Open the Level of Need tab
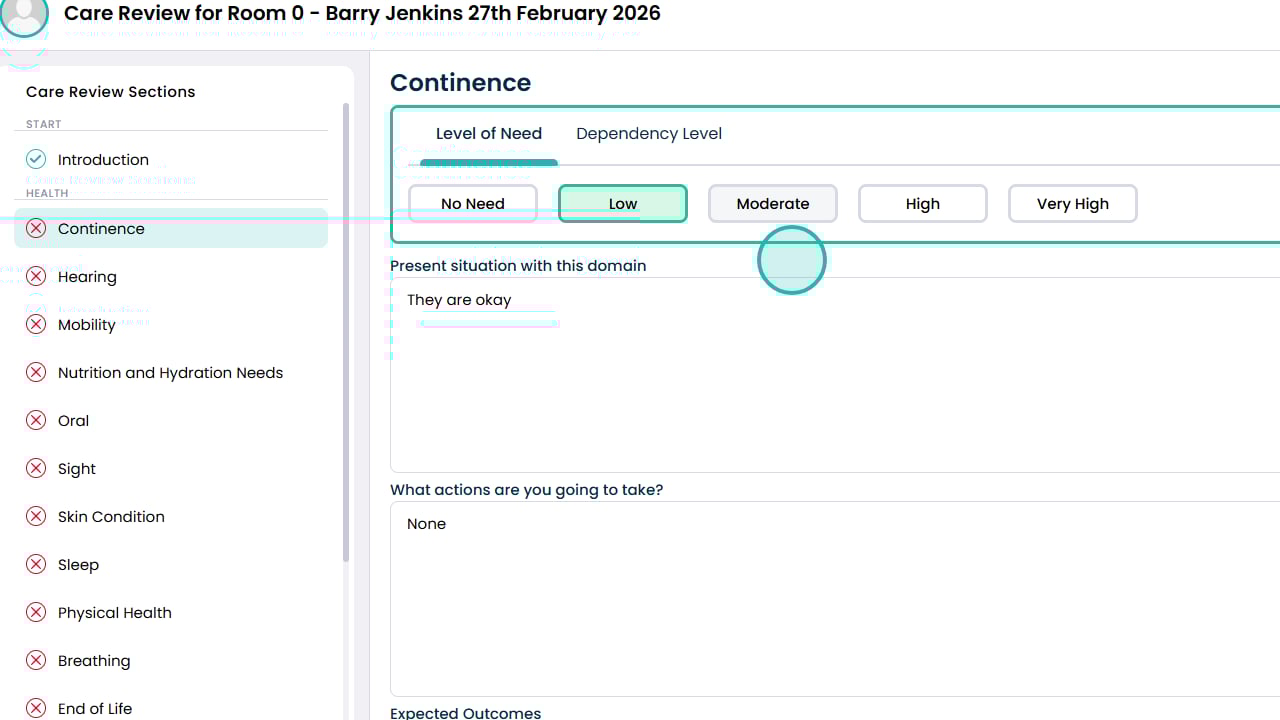 pos(489,134)
